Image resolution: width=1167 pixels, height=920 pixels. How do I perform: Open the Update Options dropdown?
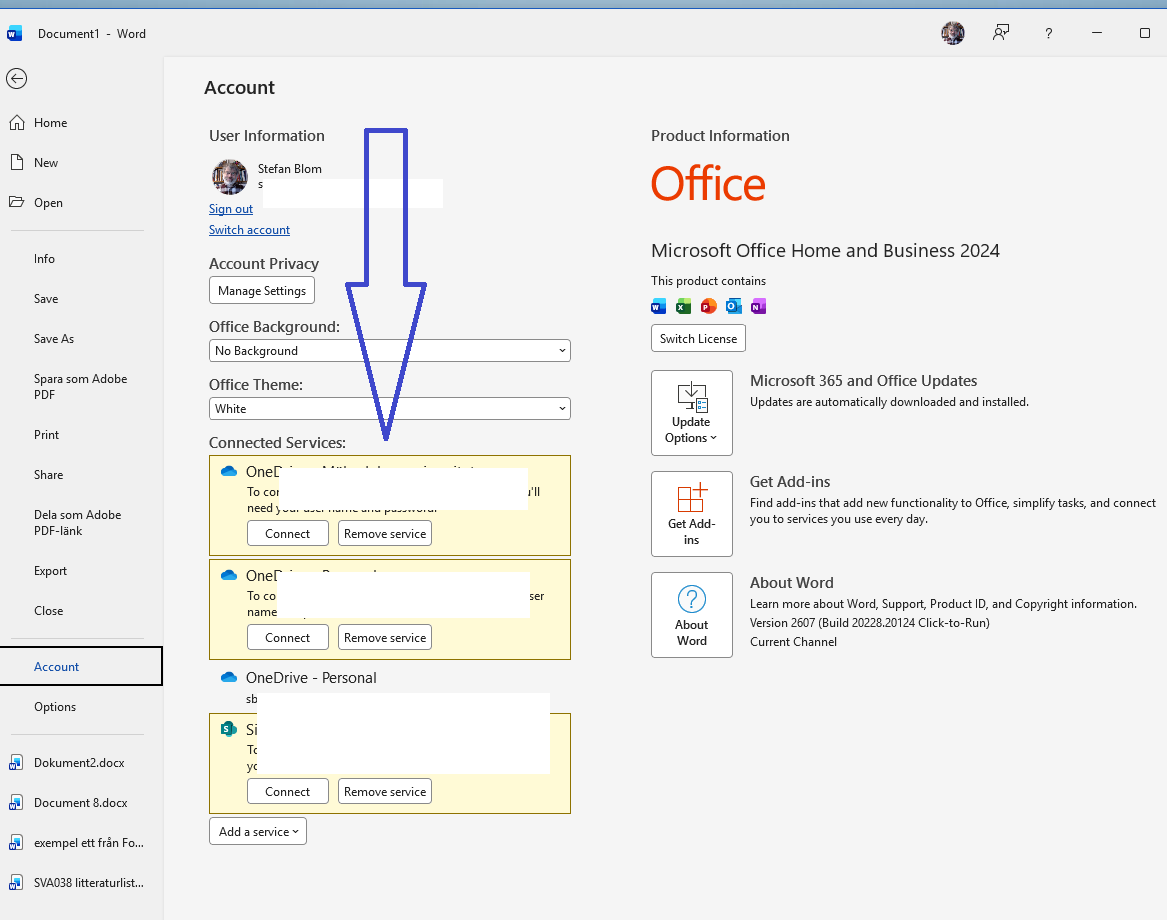tap(691, 413)
